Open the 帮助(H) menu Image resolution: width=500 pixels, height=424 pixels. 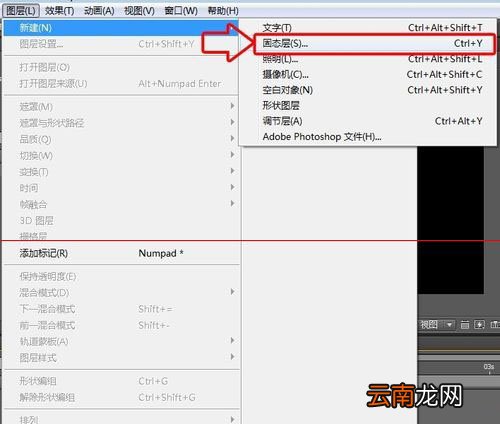pos(223,11)
